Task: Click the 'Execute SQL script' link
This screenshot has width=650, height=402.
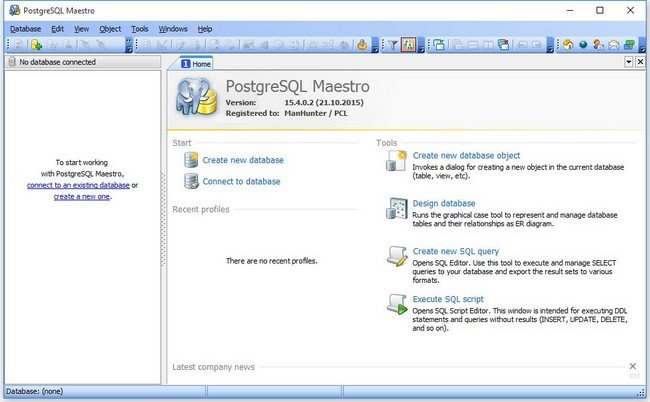Action: [448, 299]
